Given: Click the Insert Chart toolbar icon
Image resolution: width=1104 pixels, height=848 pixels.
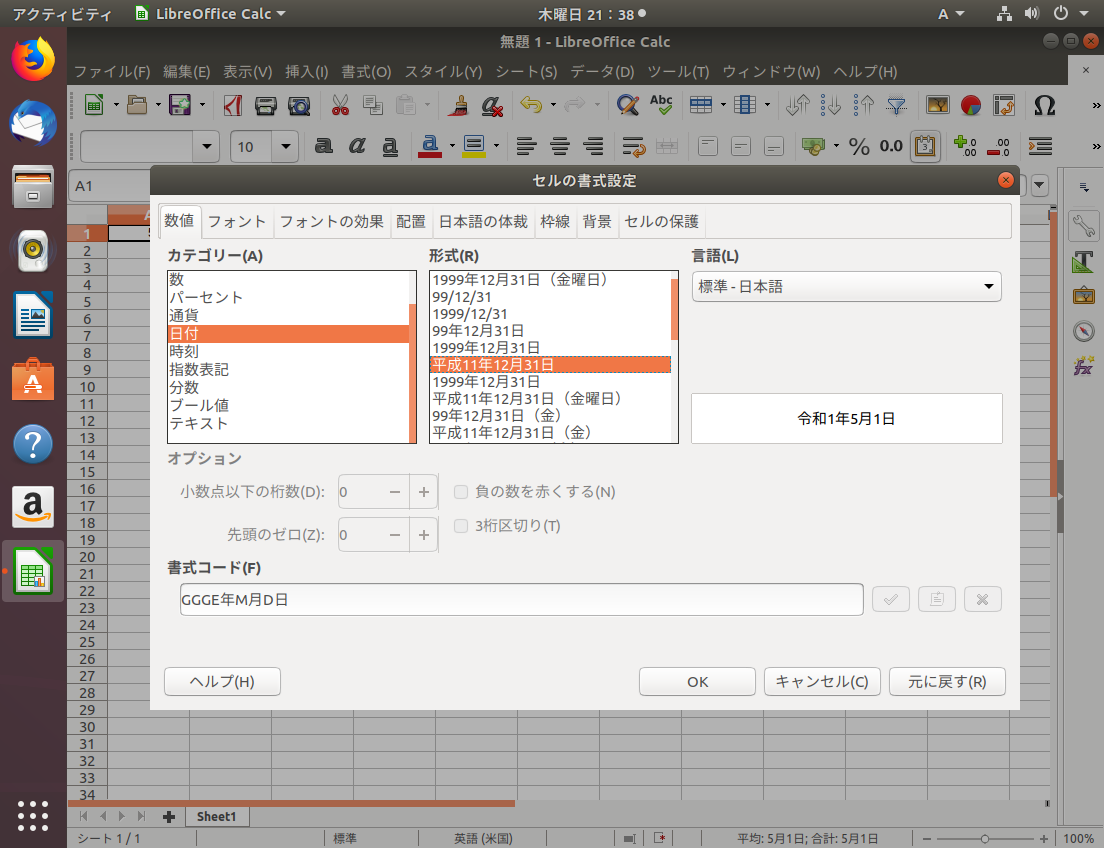Looking at the screenshot, I should coord(970,105).
